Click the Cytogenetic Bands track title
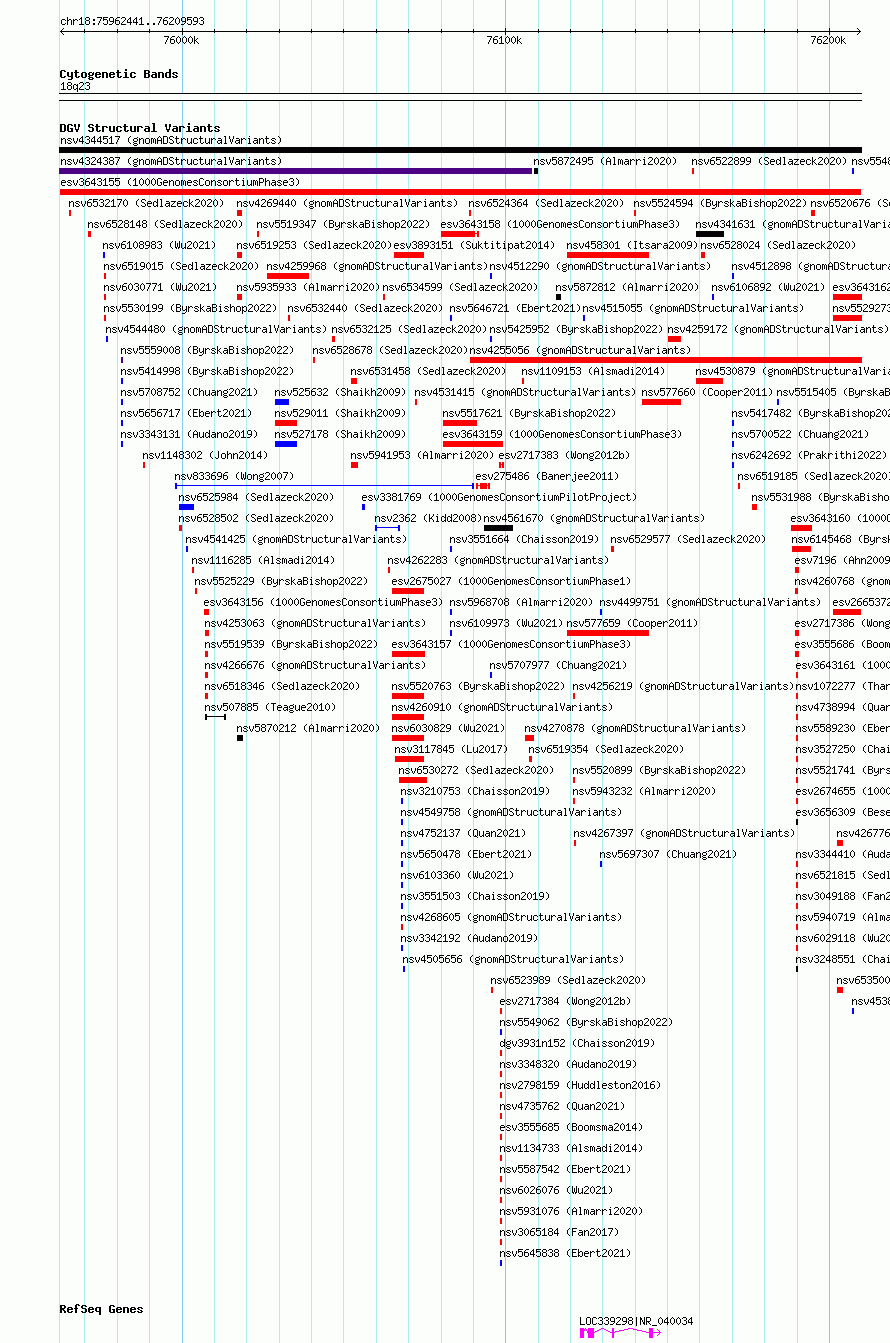 pos(119,74)
